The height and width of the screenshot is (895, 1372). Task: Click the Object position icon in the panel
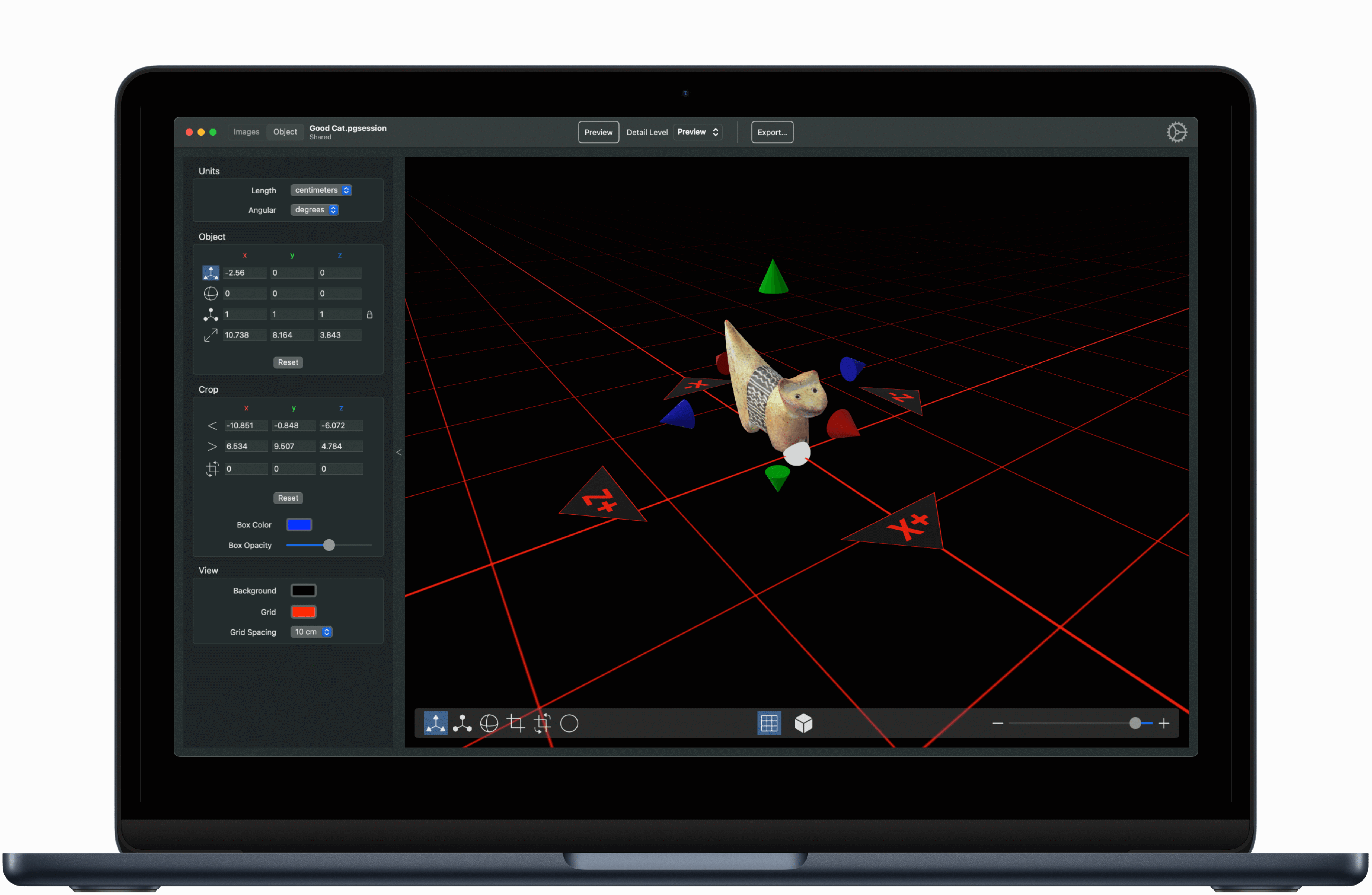[211, 273]
